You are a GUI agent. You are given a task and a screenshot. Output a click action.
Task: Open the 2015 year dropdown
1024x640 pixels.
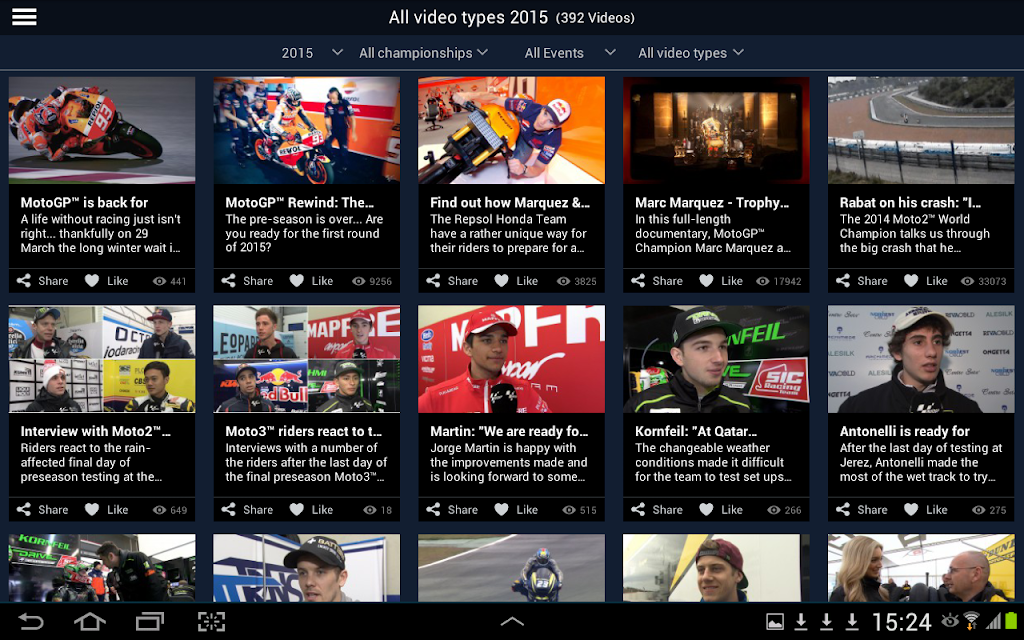312,53
